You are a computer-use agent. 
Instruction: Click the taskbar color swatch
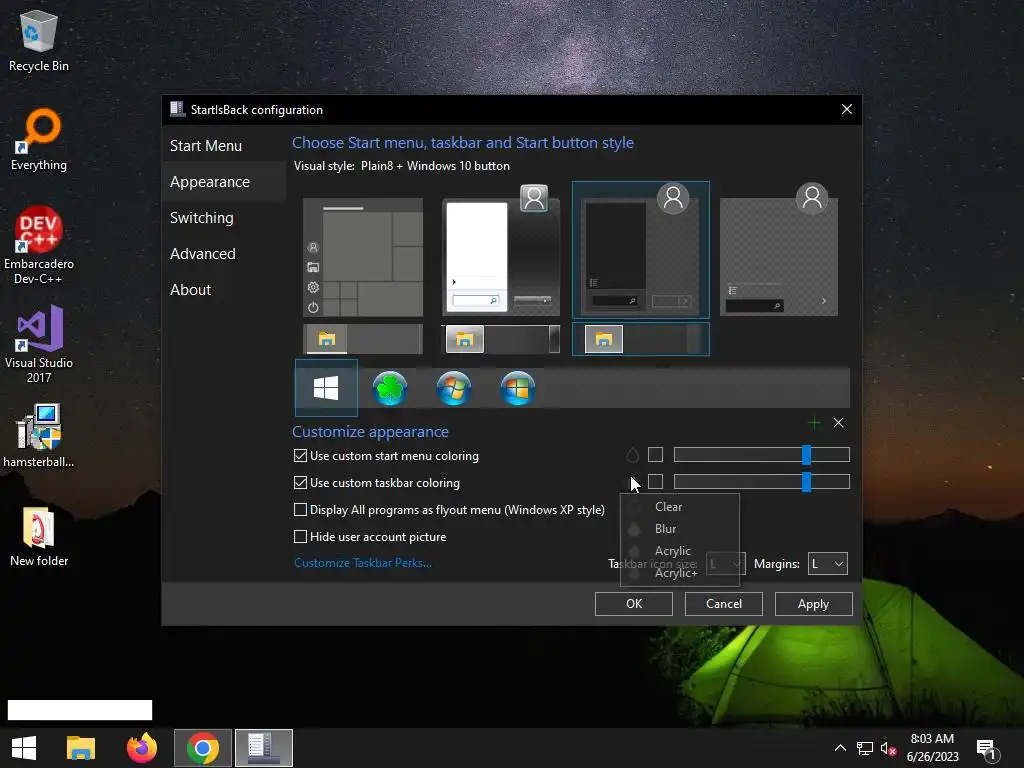coord(656,482)
